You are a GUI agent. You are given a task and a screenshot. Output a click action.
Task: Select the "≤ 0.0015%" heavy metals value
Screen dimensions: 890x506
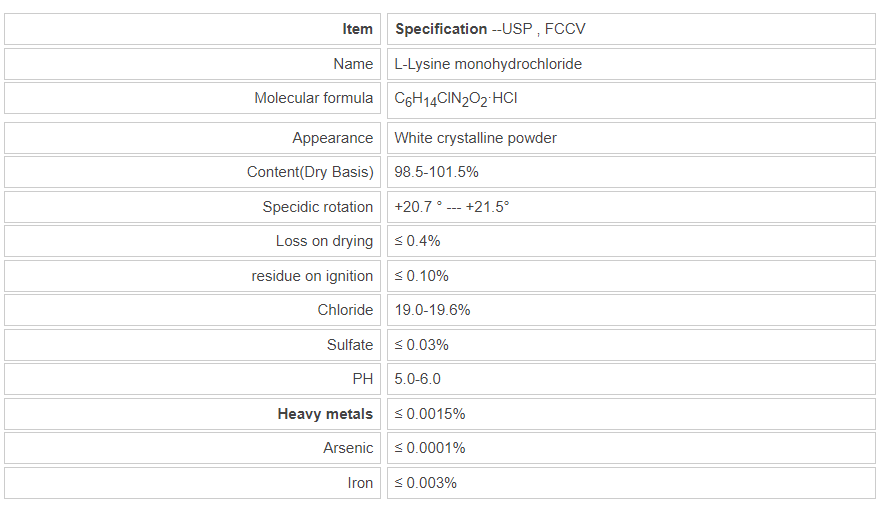point(429,414)
